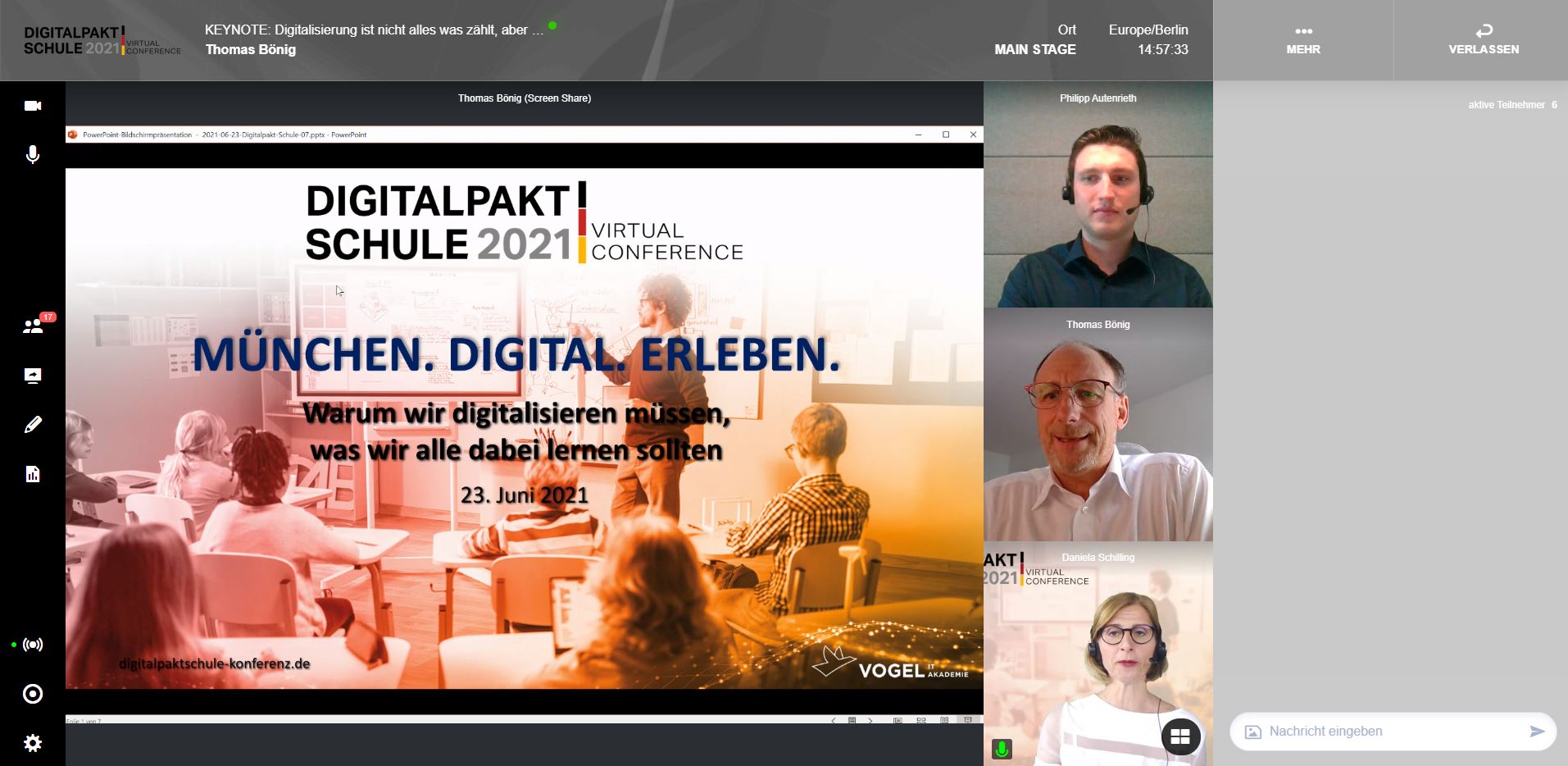Click the MAIN STAGE location label

pyautogui.click(x=1035, y=49)
